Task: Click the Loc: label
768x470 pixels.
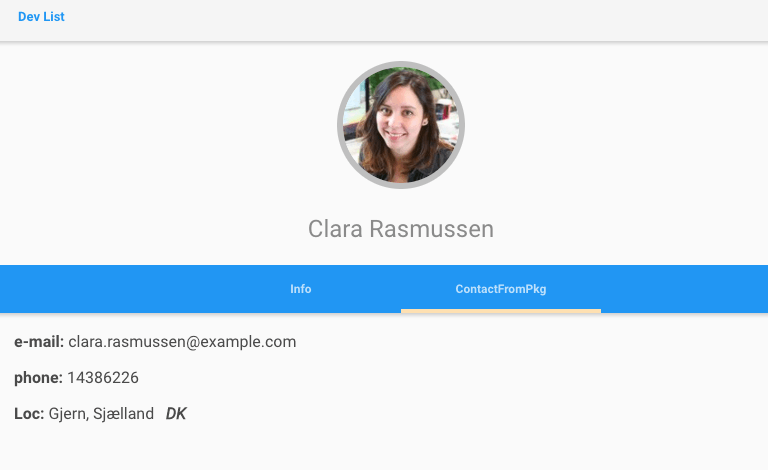Action: 29,414
